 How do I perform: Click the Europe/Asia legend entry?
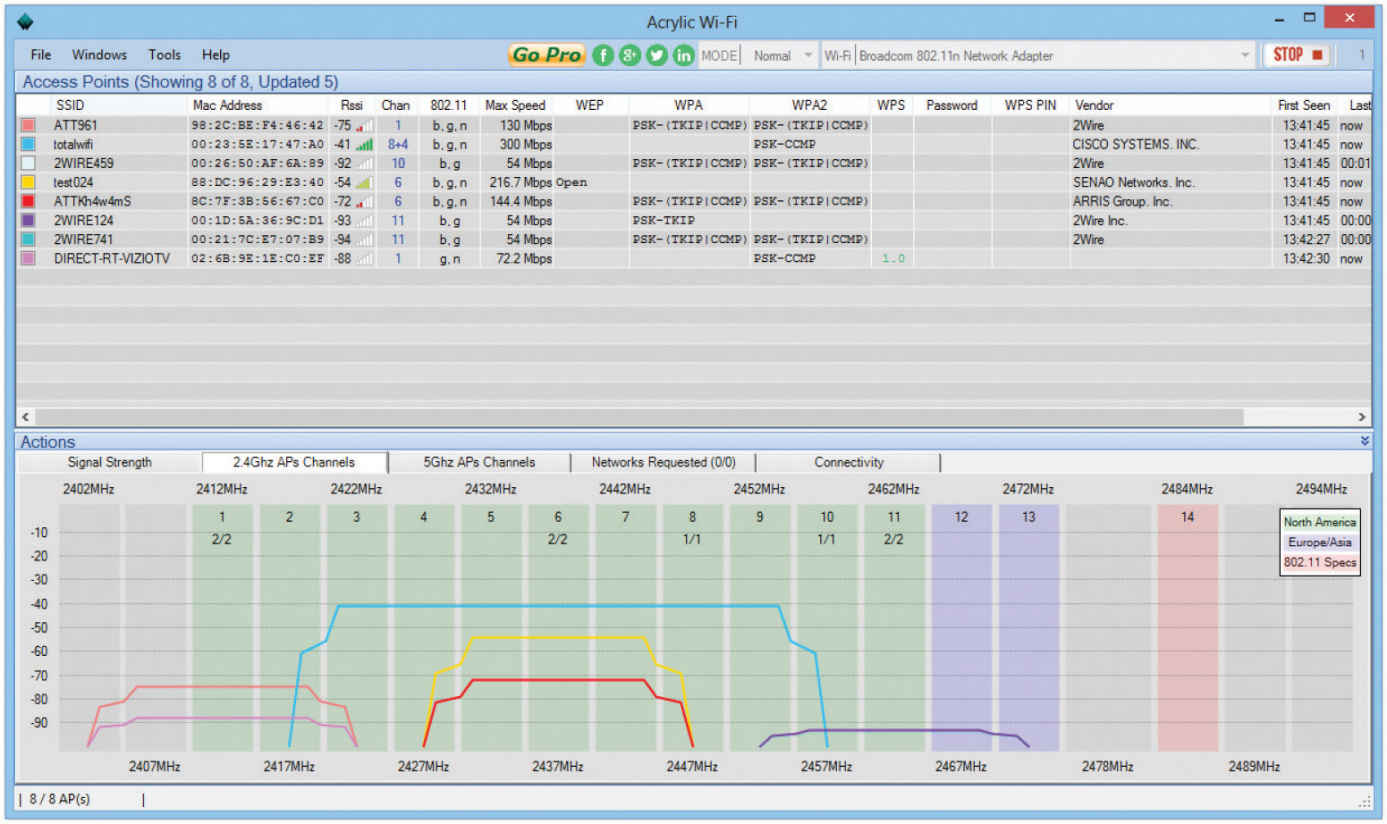[x=1320, y=542]
